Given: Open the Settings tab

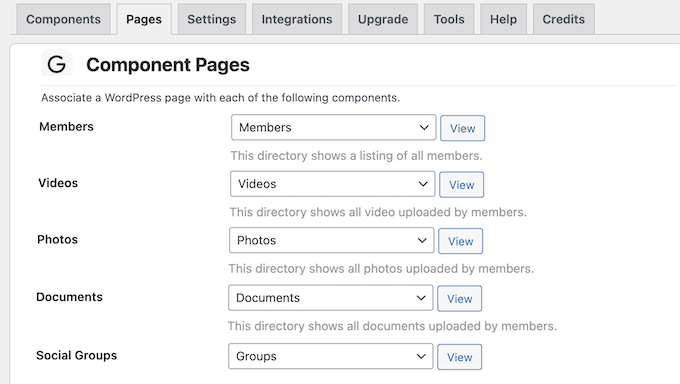Looking at the screenshot, I should point(212,19).
